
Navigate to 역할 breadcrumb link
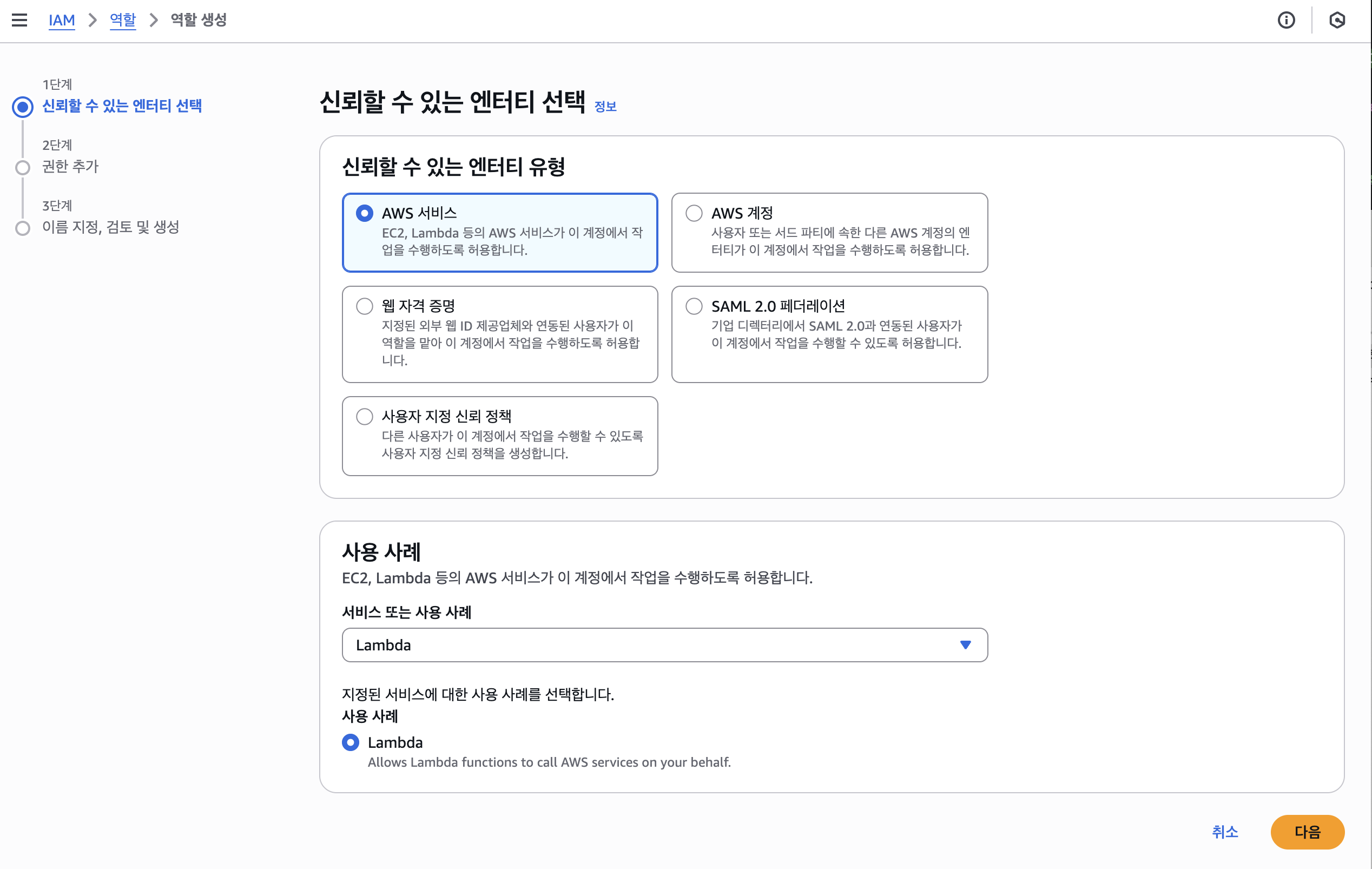(122, 20)
